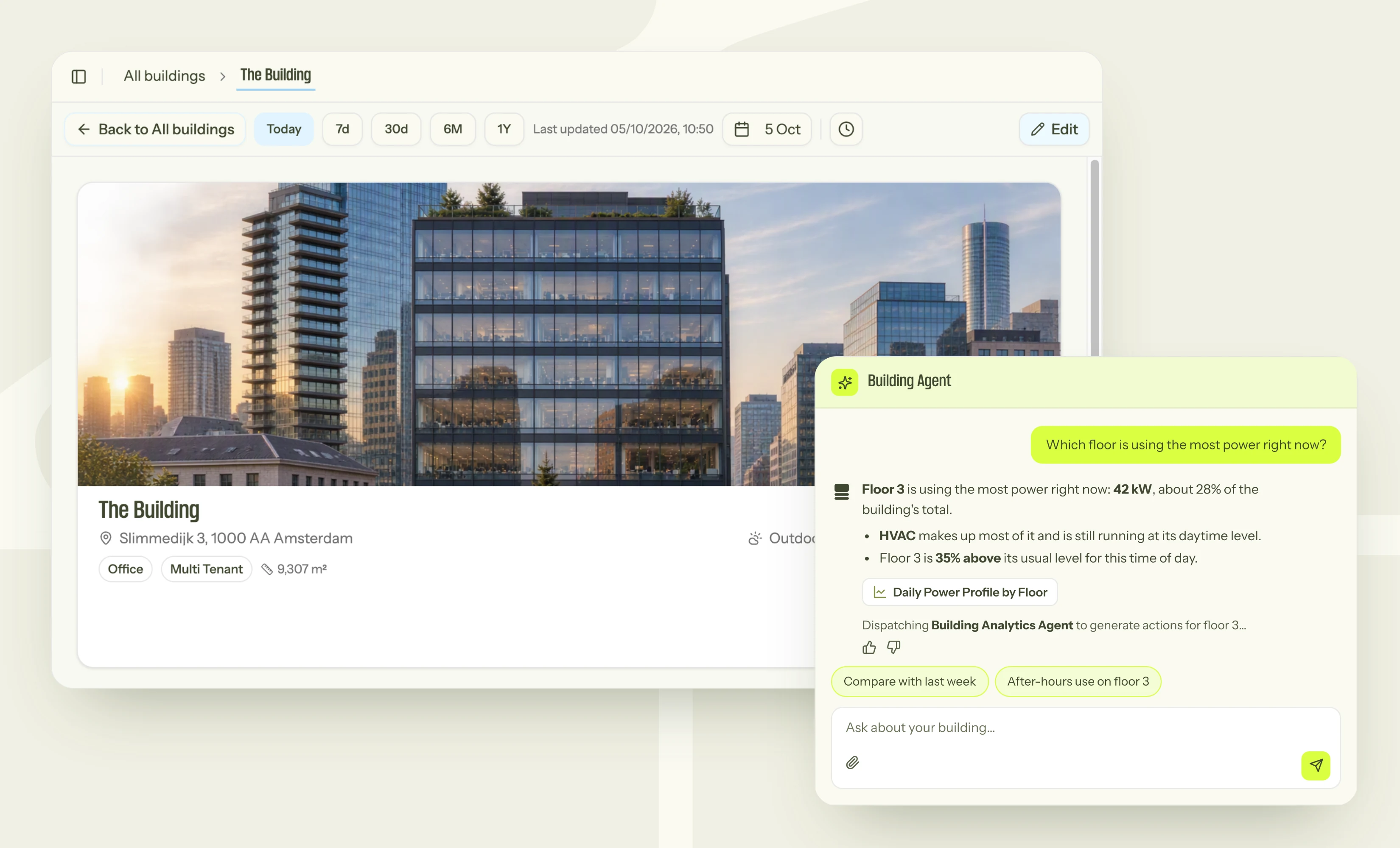Give thumbs down to the agent reply
This screenshot has height=848, width=1400.
(x=894, y=647)
